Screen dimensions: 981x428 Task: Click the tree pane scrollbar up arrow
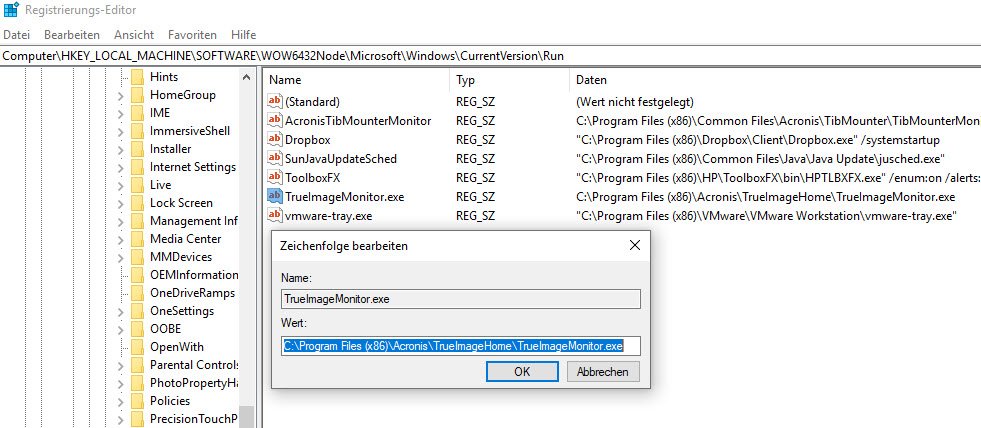point(247,78)
